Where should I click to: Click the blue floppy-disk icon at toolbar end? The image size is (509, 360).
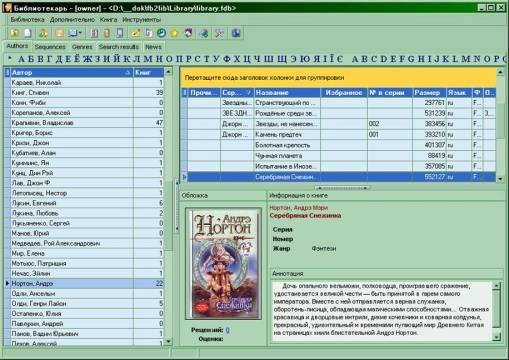pyautogui.click(x=236, y=33)
